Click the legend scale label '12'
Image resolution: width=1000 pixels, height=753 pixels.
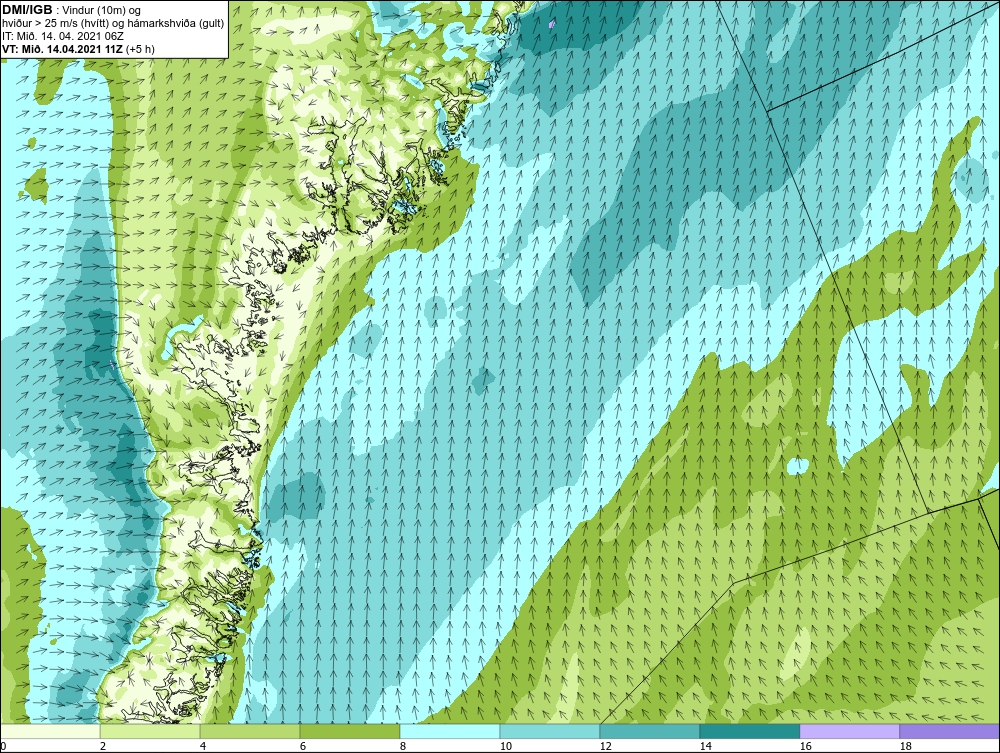605,746
